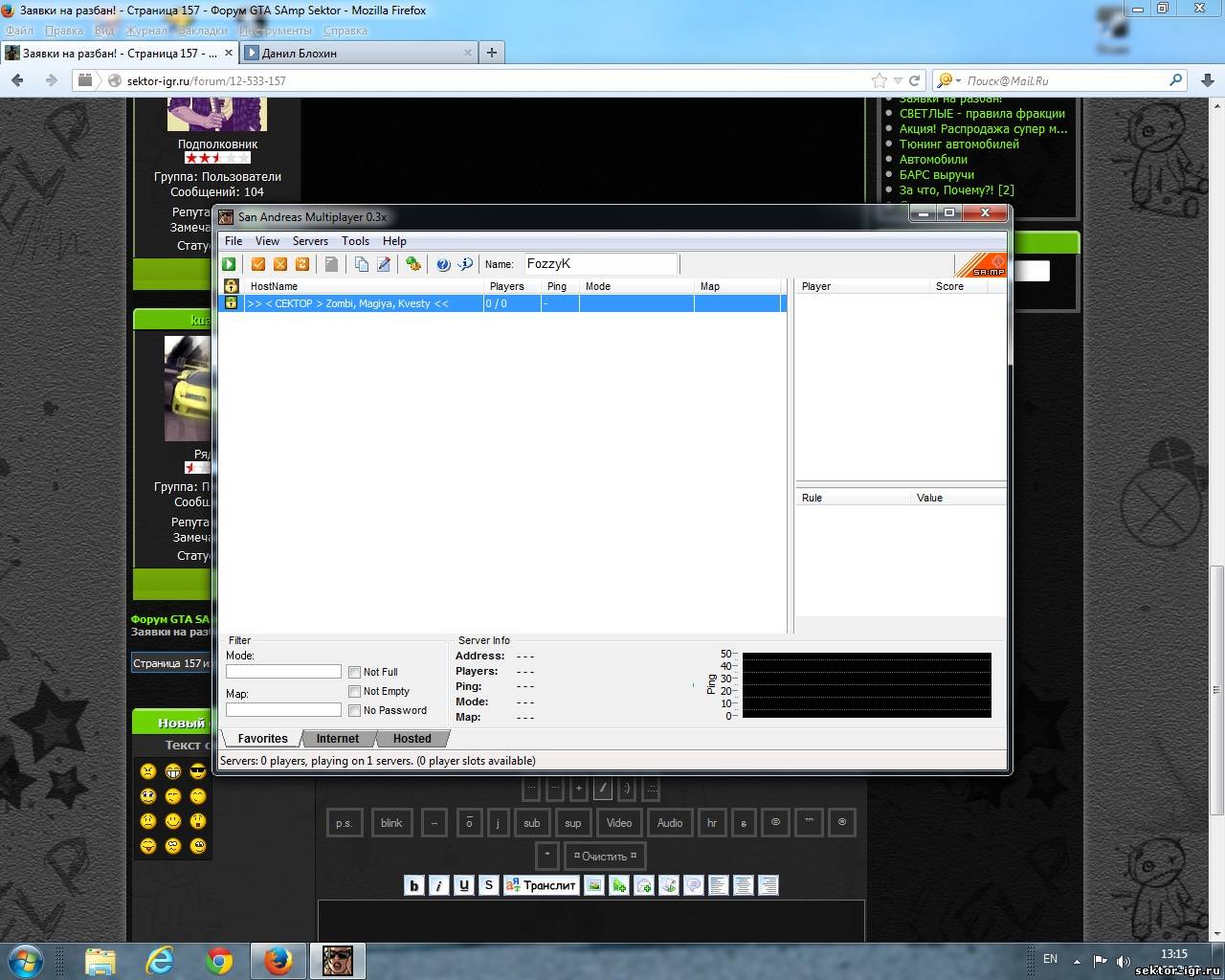Click the Copy server info icon
Image resolution: width=1225 pixels, height=980 pixels.
point(361,264)
